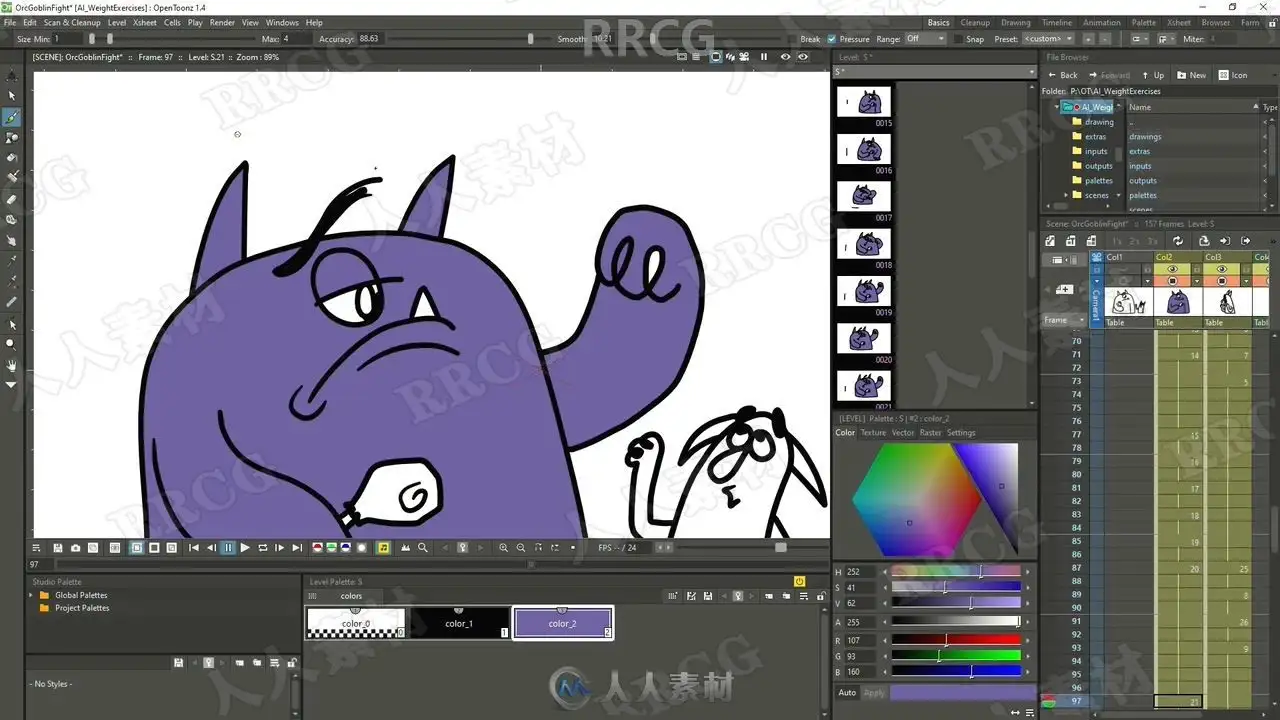
Task: Jump to the first frame
Action: 194,548
